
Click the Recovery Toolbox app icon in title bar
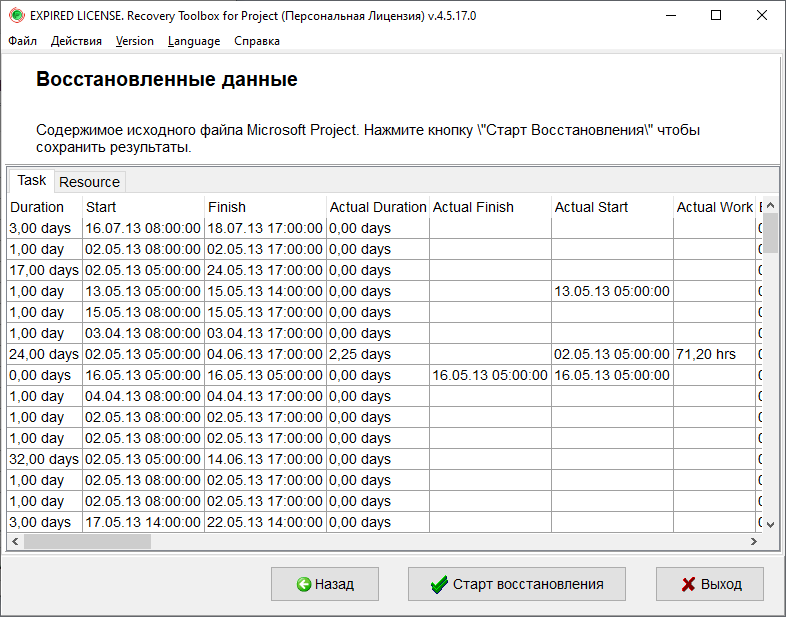pos(17,16)
